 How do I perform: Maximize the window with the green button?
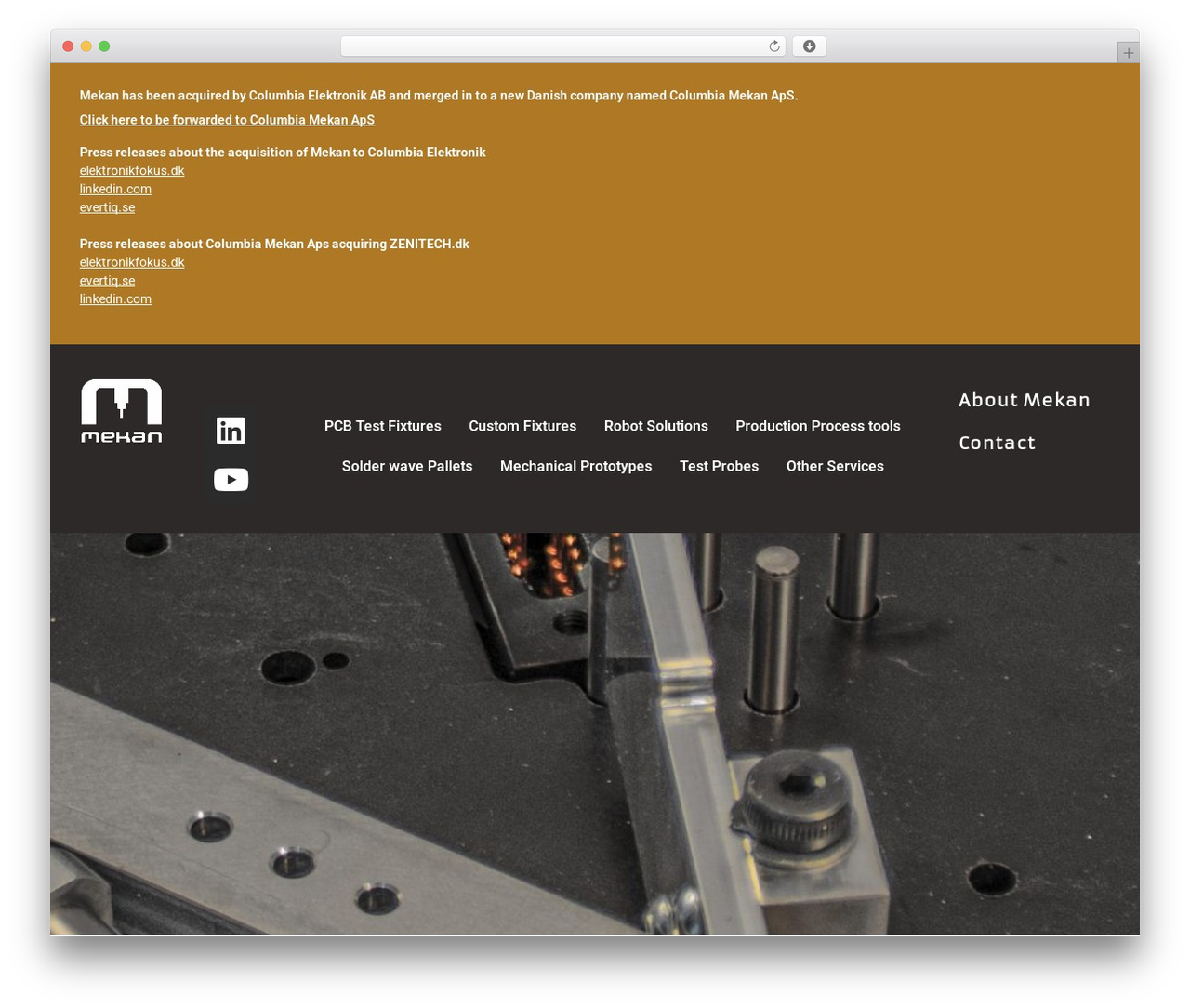[104, 46]
